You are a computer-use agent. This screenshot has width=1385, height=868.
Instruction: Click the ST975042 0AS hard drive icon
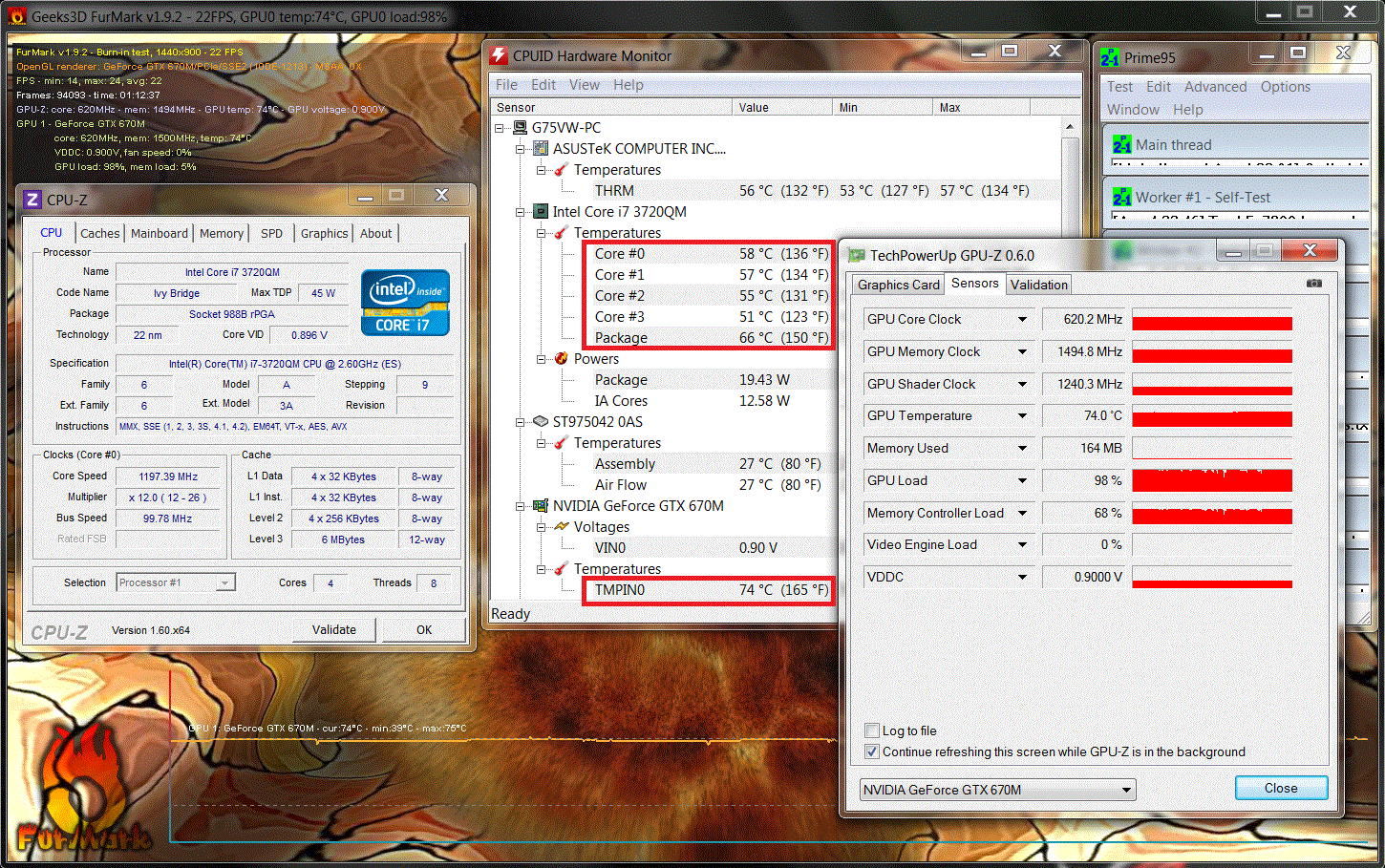[541, 421]
